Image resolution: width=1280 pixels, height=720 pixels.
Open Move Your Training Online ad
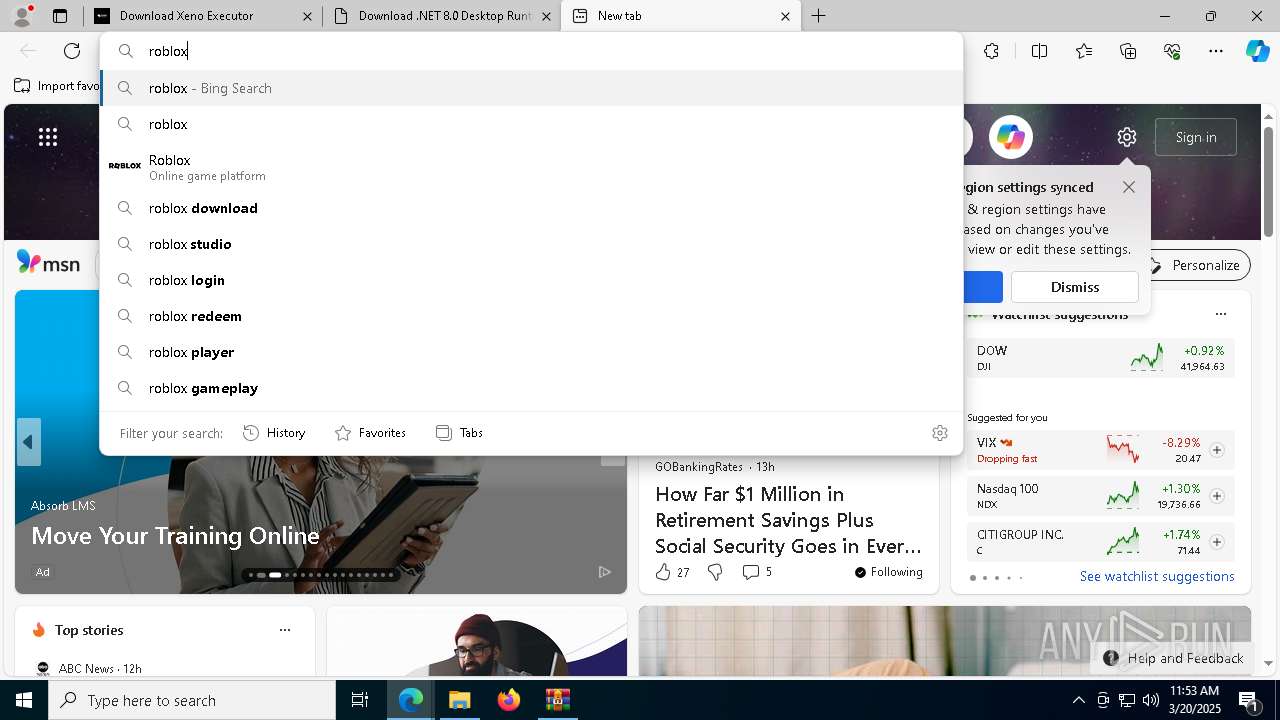[x=175, y=536]
